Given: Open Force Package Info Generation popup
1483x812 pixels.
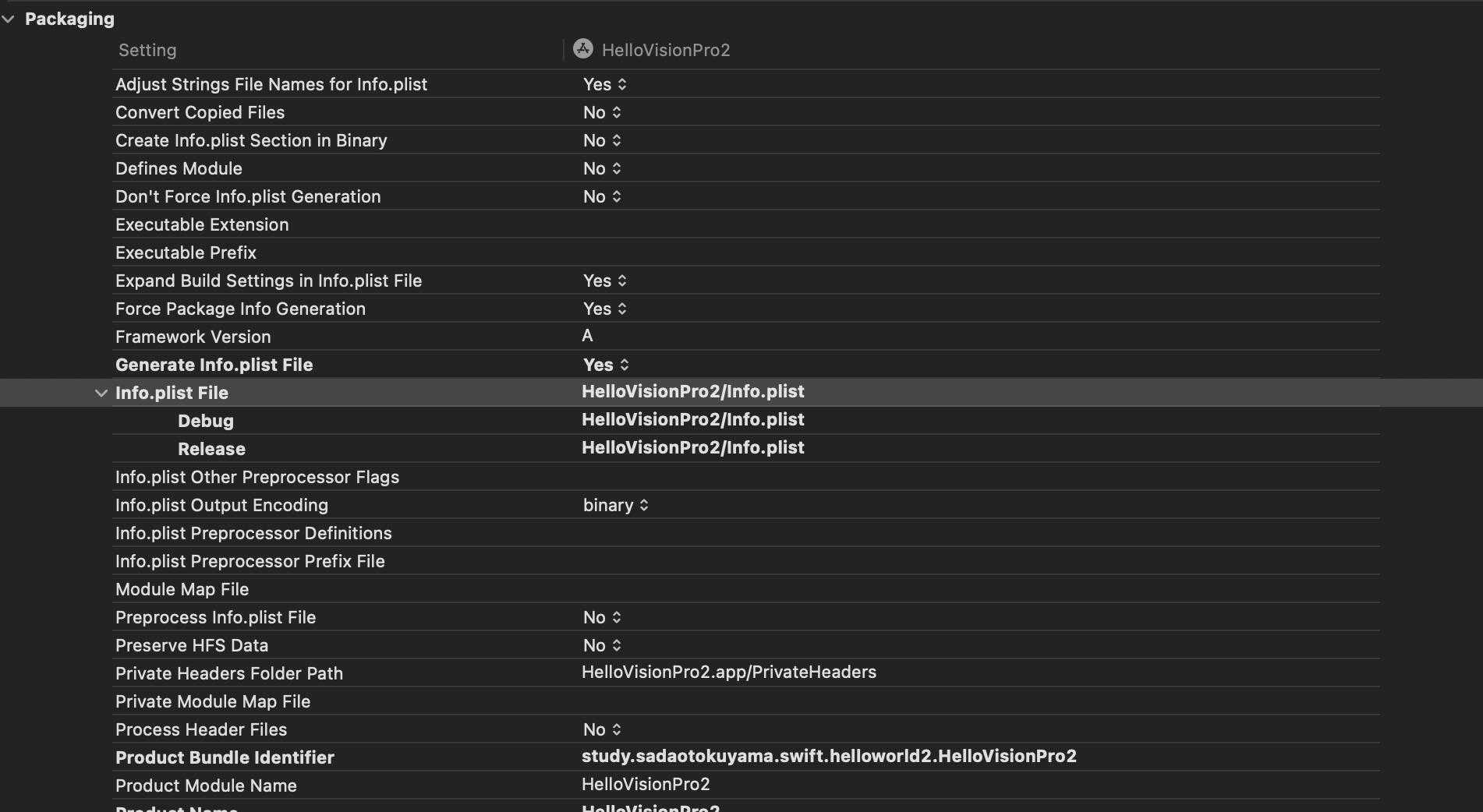Looking at the screenshot, I should (x=605, y=309).
